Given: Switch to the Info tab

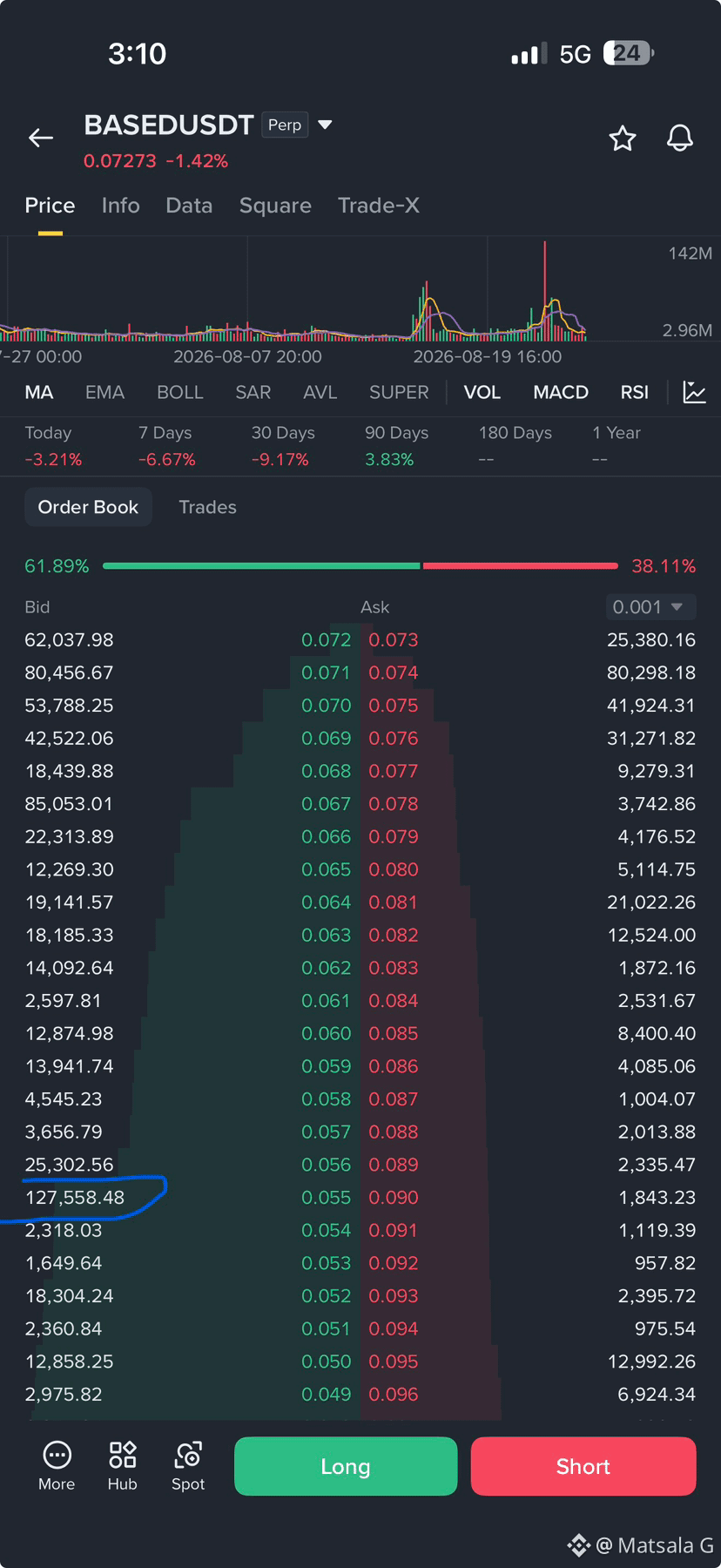Looking at the screenshot, I should [120, 206].
